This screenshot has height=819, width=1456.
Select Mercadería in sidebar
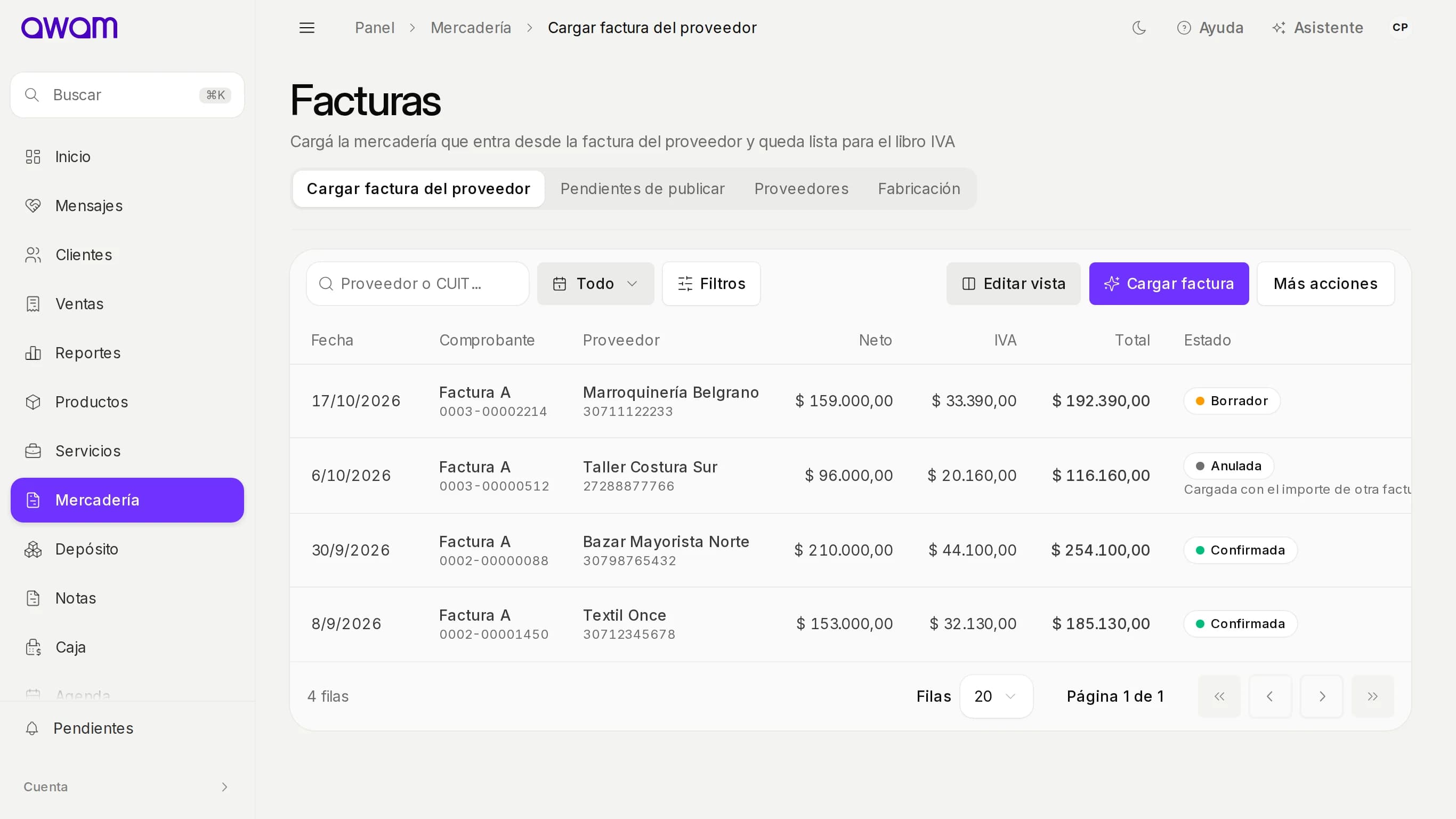(127, 500)
